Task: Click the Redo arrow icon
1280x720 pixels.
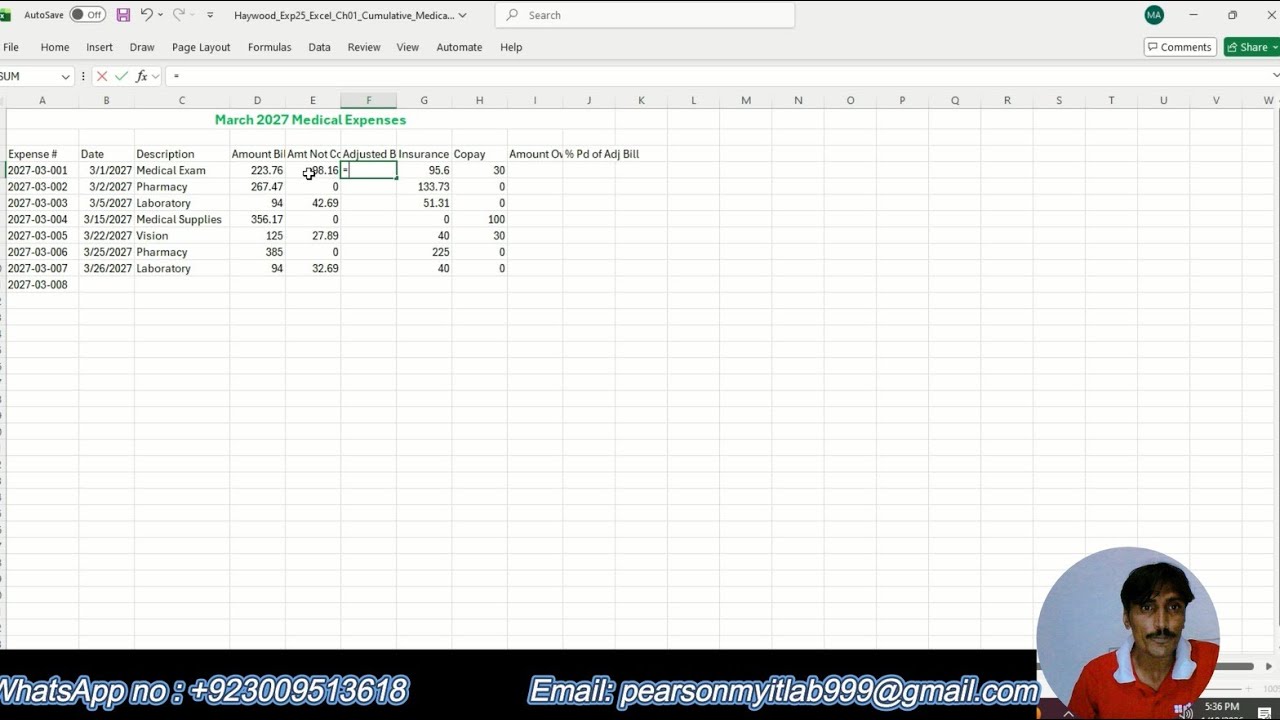Action: click(179, 15)
